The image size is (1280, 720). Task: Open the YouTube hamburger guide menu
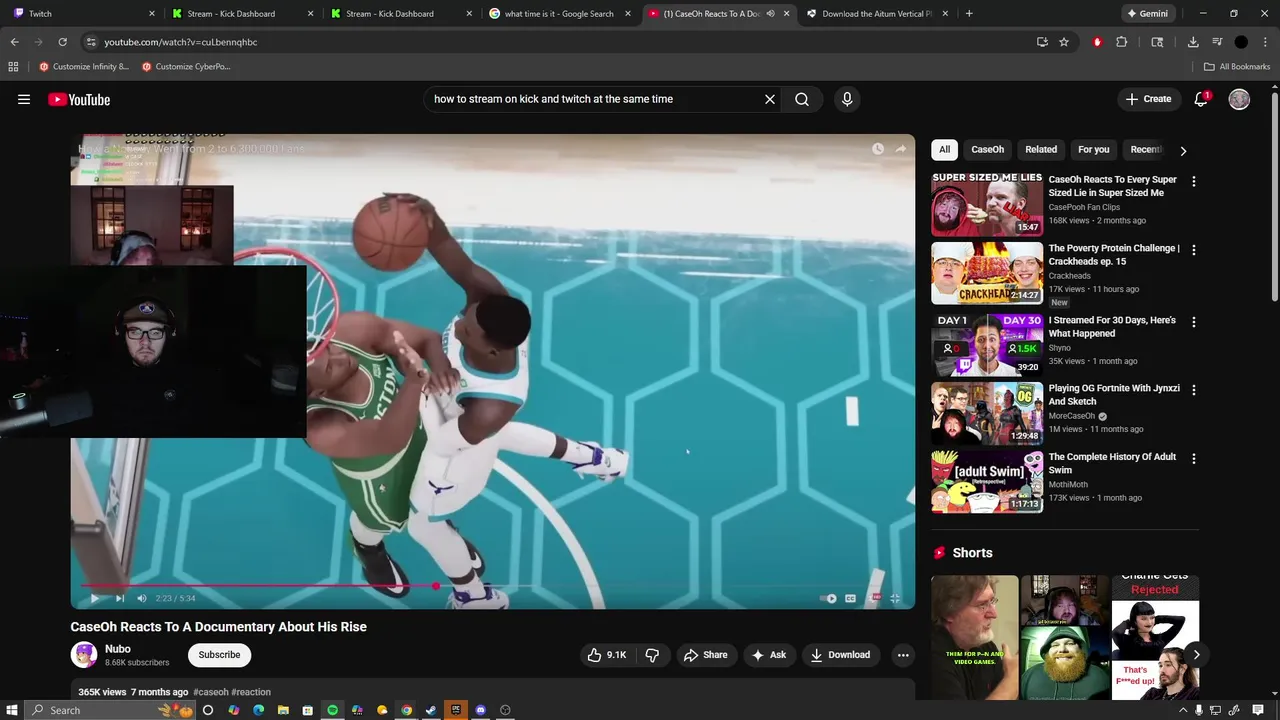(24, 99)
